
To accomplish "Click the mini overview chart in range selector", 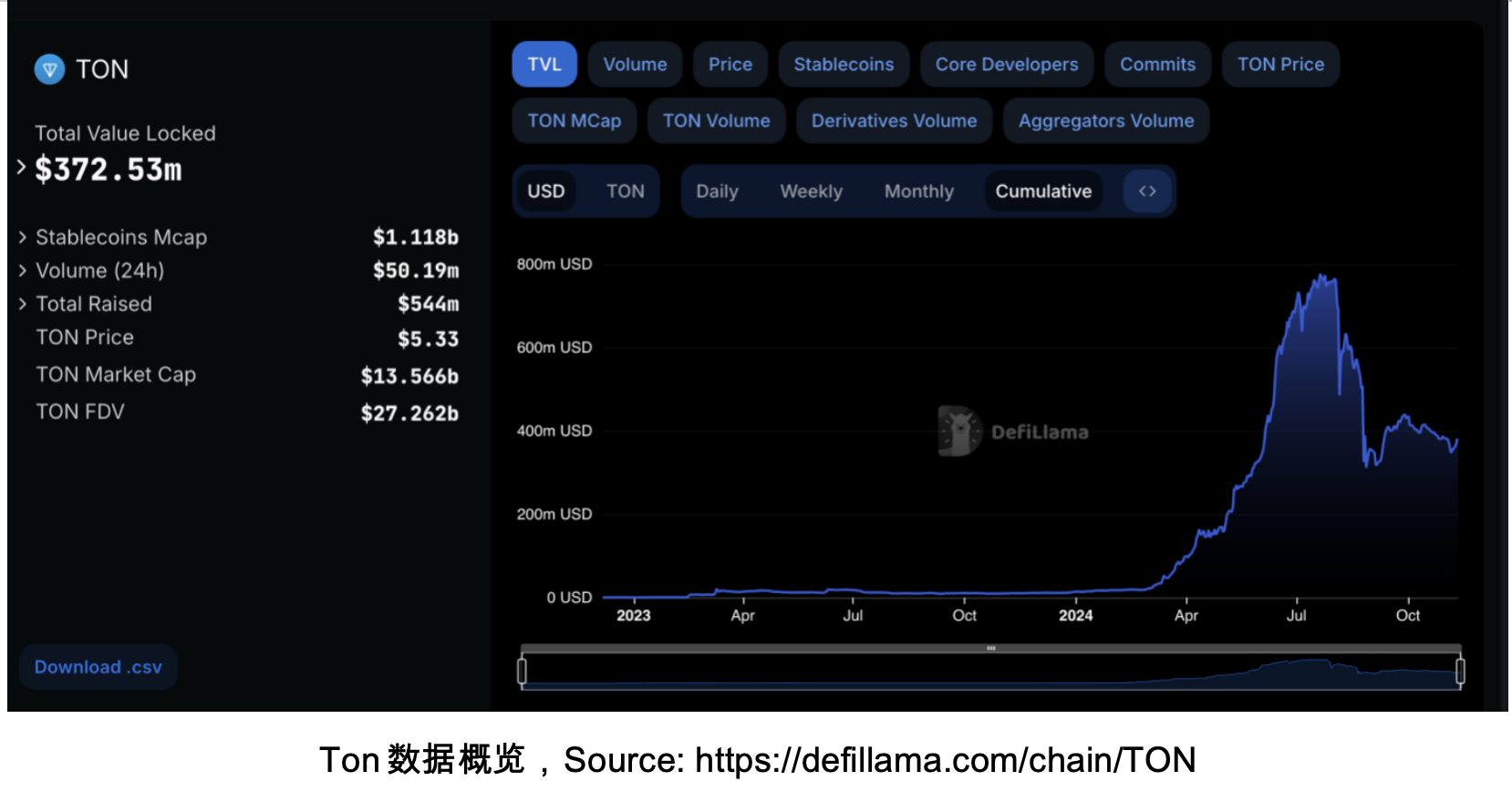I will click(x=990, y=672).
